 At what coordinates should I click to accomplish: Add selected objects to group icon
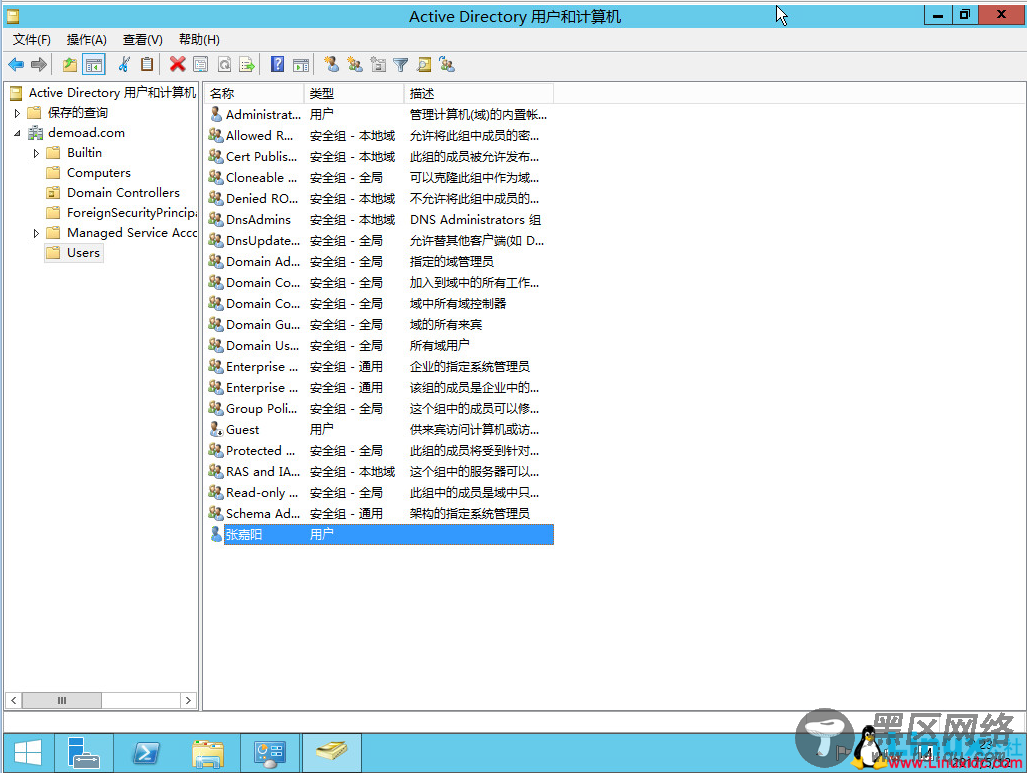pyautogui.click(x=447, y=64)
